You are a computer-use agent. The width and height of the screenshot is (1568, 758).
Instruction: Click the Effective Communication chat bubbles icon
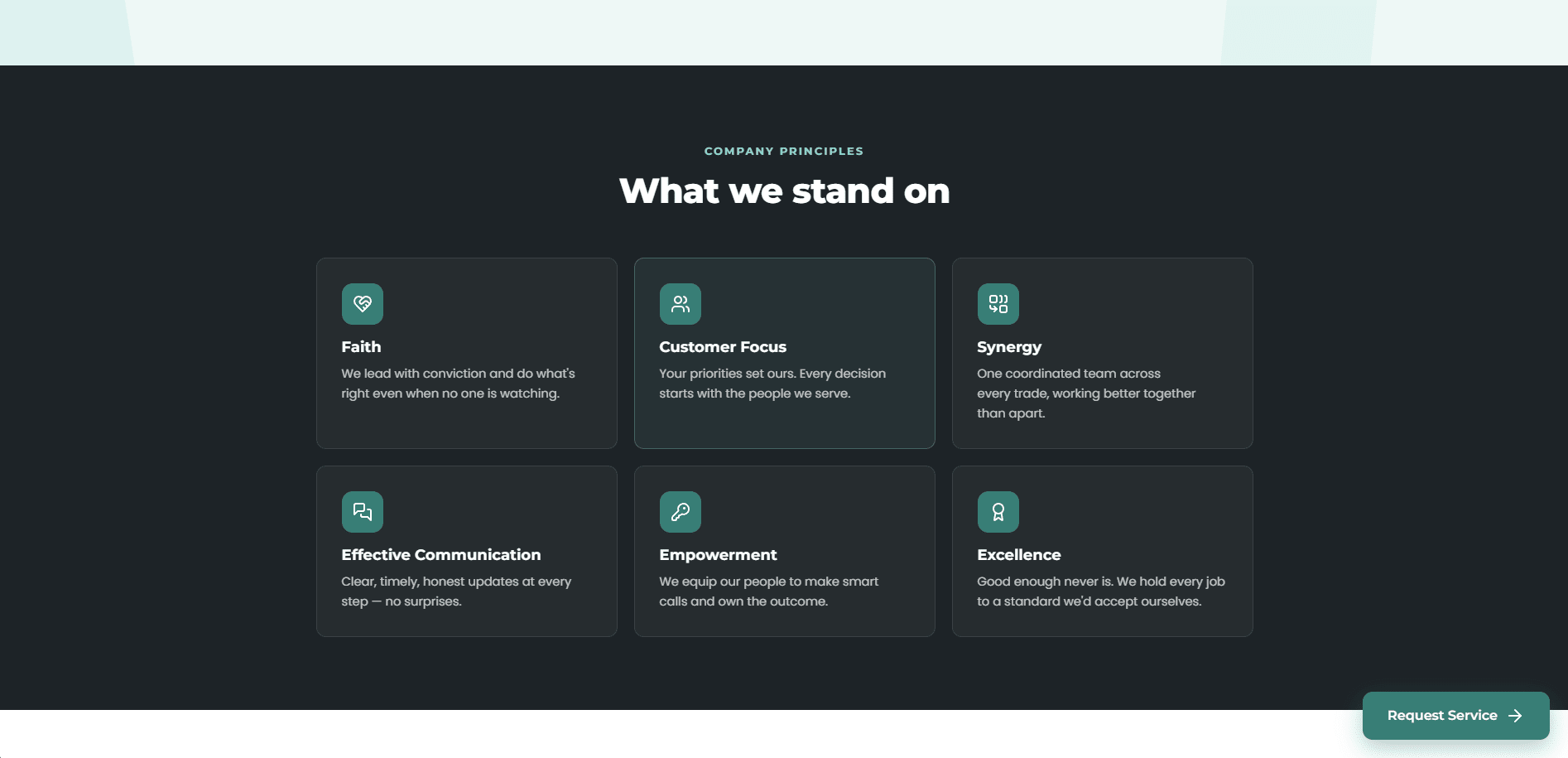click(363, 512)
